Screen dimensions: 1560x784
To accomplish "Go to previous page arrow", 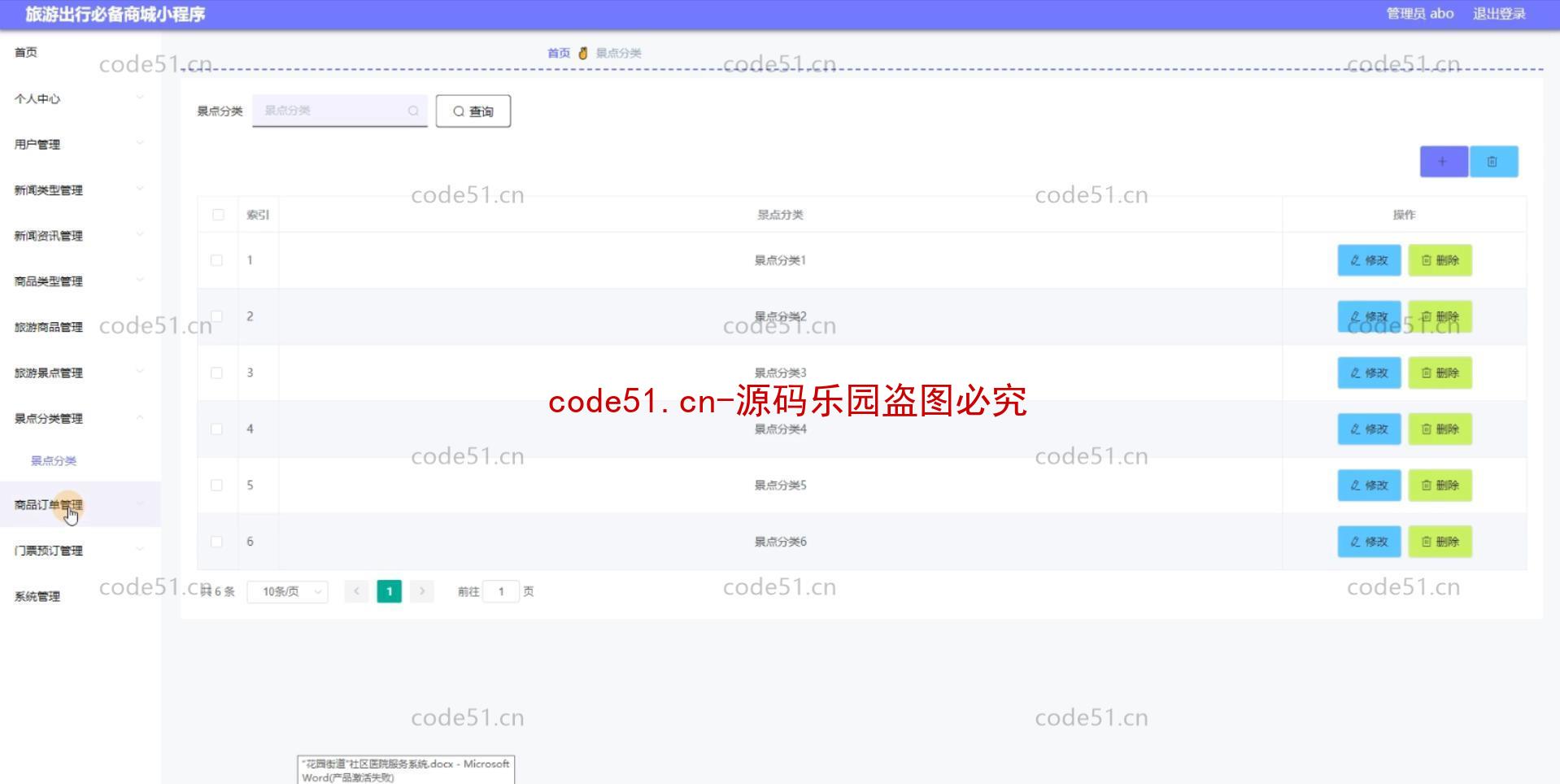I will [356, 591].
